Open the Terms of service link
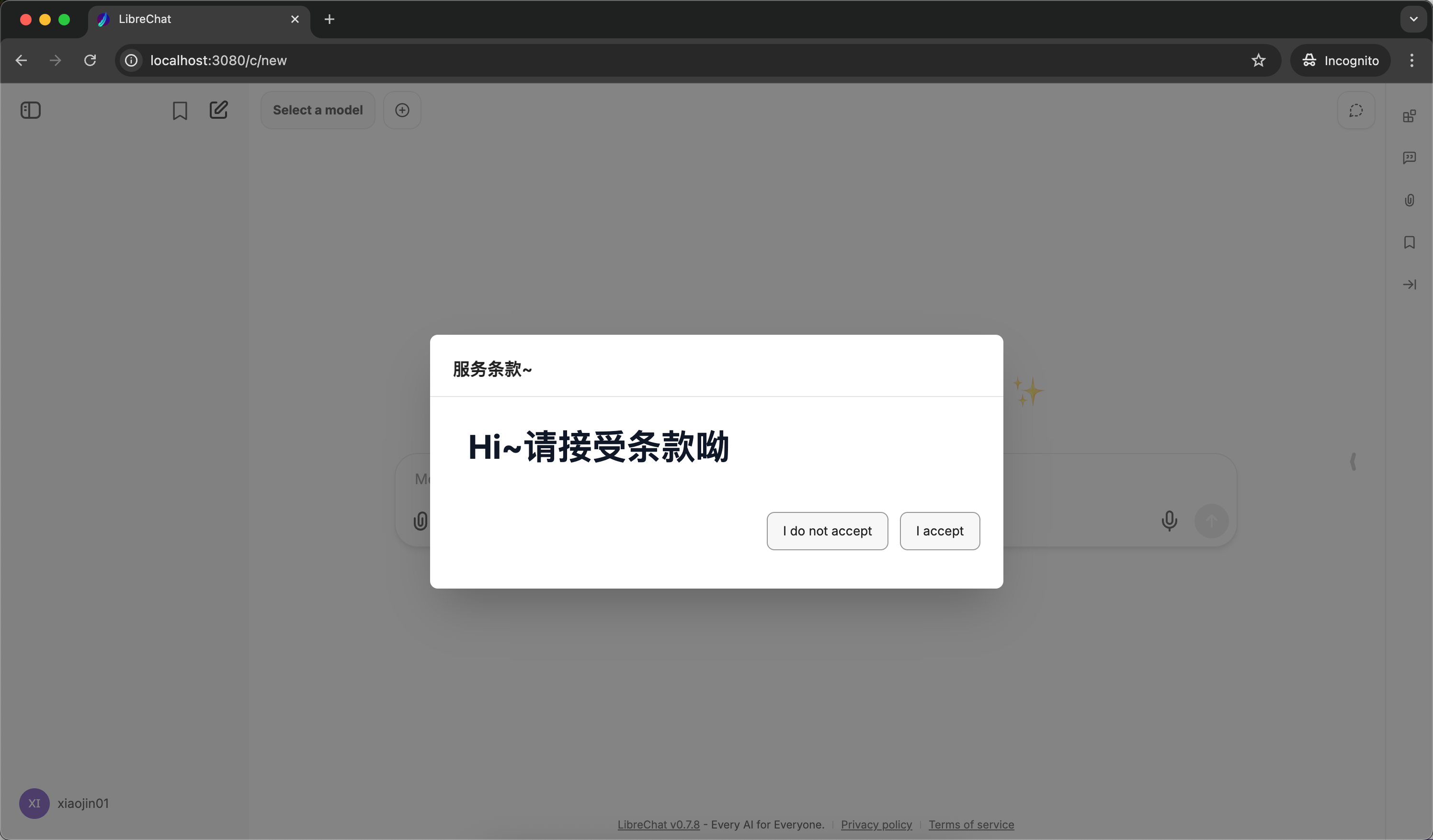The image size is (1433, 840). point(971,825)
